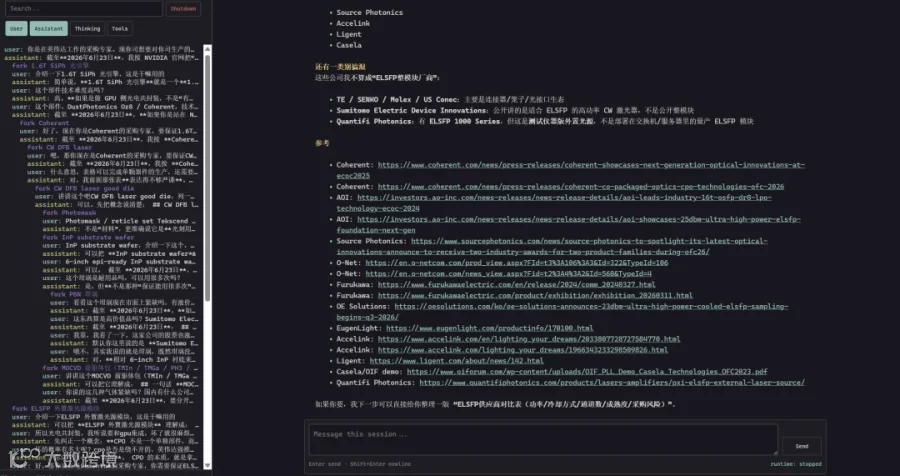The height and width of the screenshot is (476, 900).
Task: Focus the Search box in the sidebar
Action: pyautogui.click(x=84, y=9)
